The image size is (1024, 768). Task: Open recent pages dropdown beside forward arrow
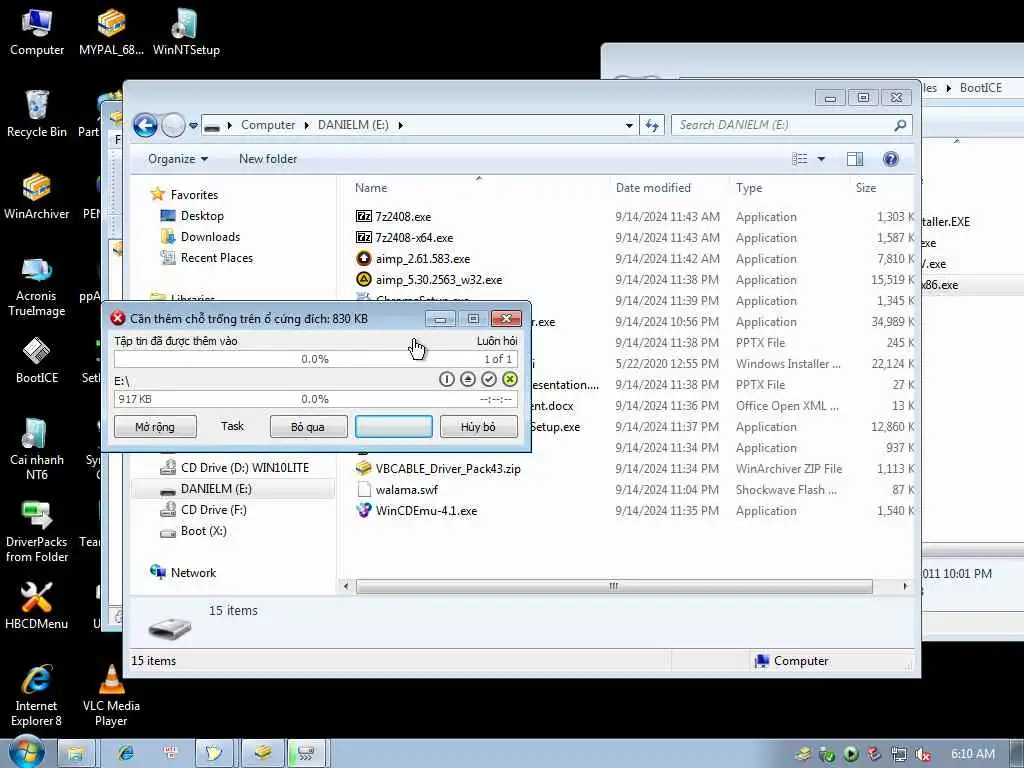pyautogui.click(x=193, y=125)
